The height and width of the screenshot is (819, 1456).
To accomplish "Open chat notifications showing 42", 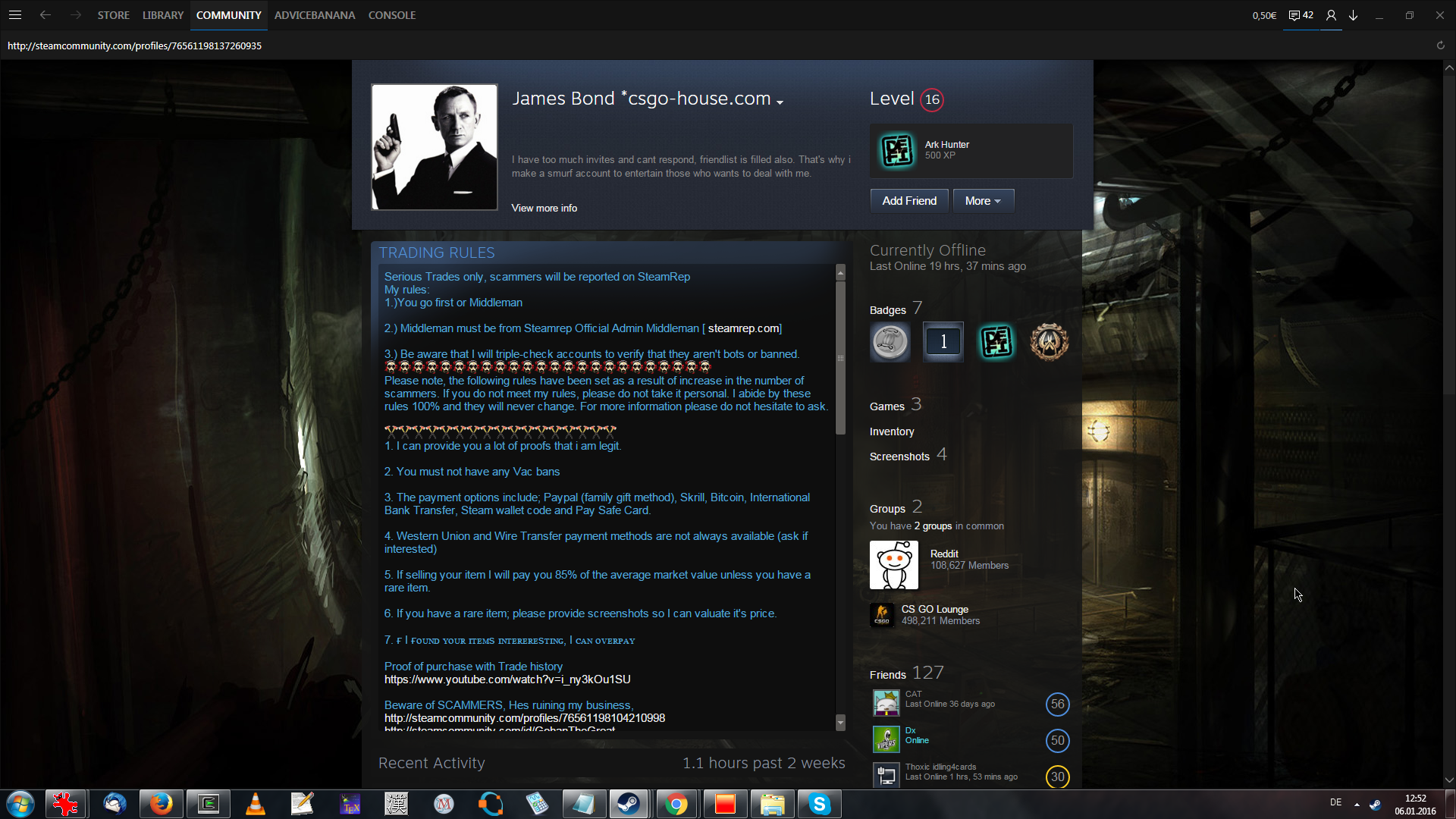I will (1301, 15).
